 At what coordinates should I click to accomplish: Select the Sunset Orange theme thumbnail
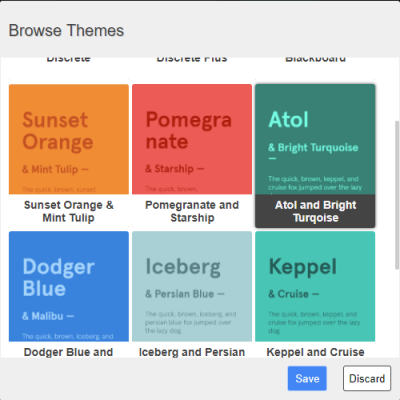(x=69, y=139)
